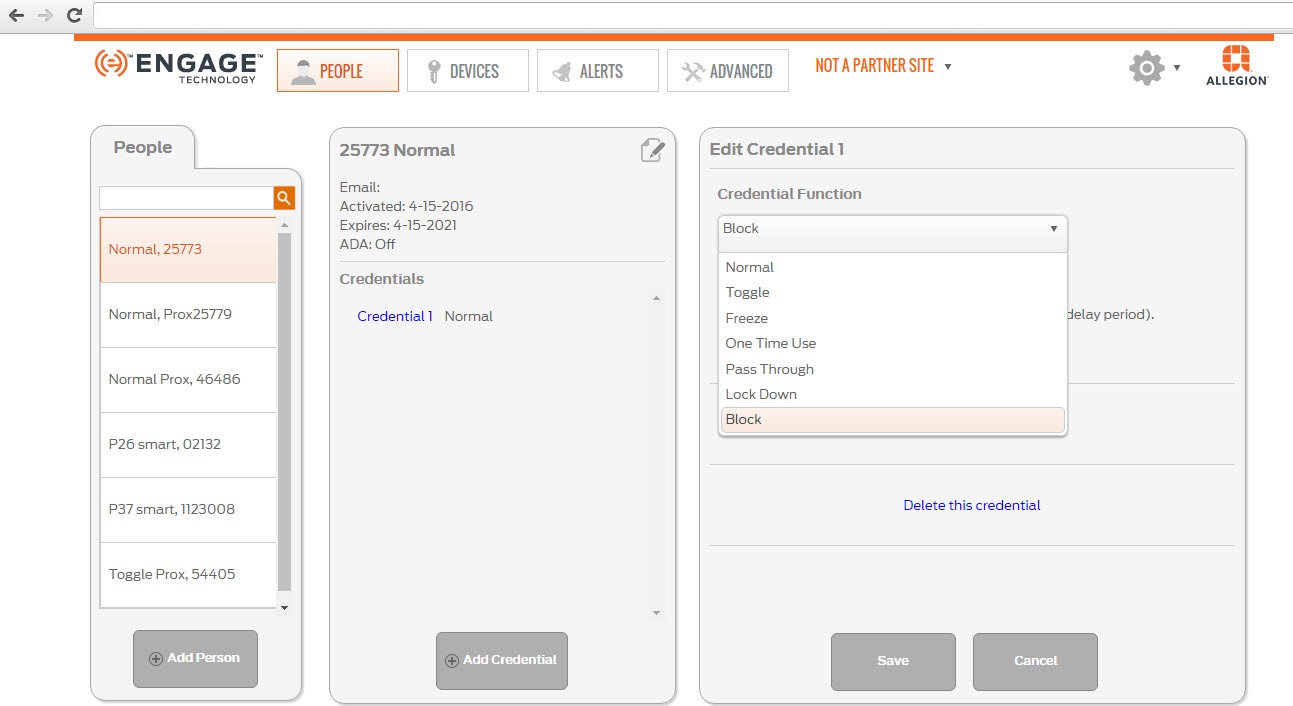Go to the Advanced tab
1293x706 pixels.
727,71
